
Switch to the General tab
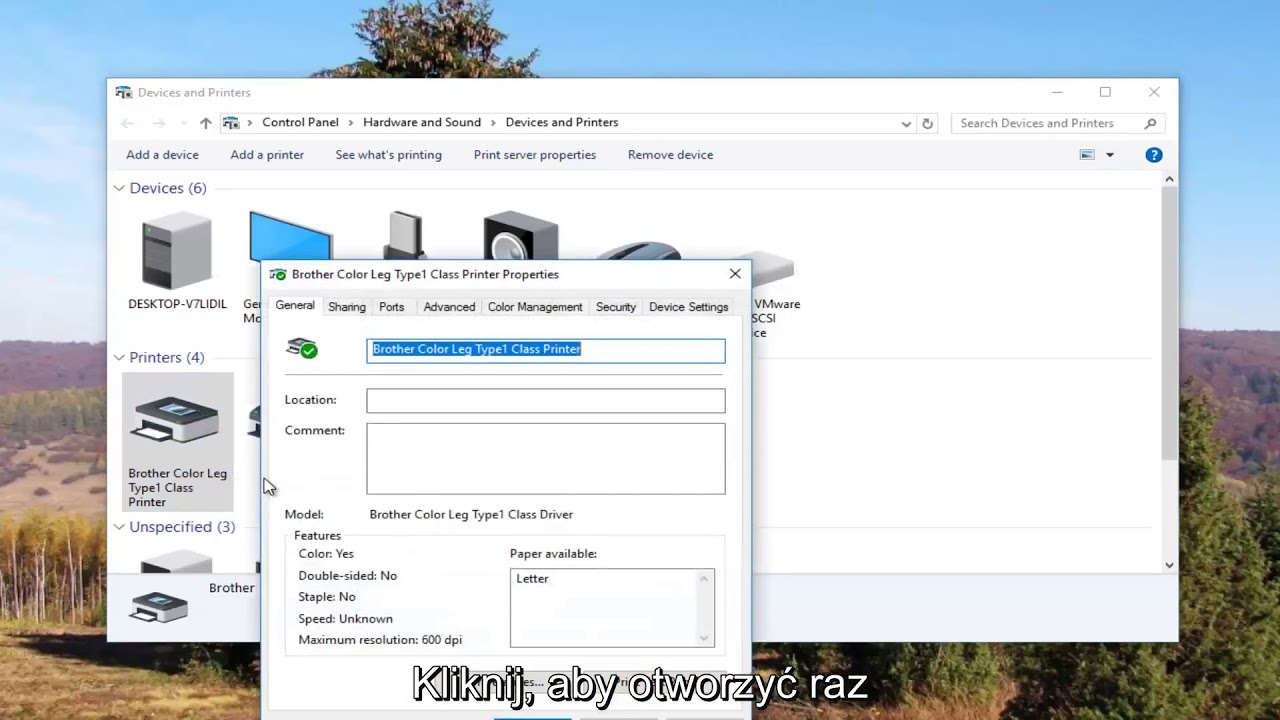click(295, 306)
